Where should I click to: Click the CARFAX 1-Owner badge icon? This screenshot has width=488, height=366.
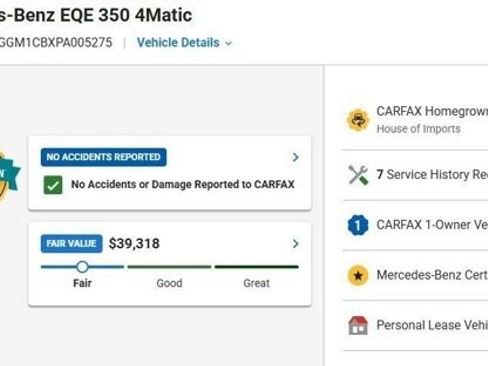(358, 225)
